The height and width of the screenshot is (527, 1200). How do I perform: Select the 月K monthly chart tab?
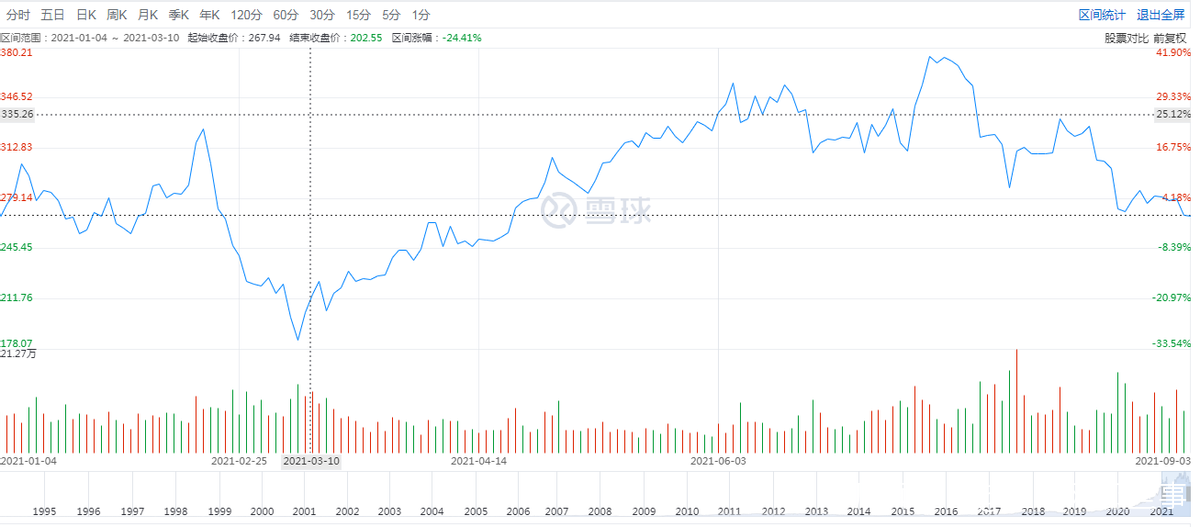(x=148, y=15)
